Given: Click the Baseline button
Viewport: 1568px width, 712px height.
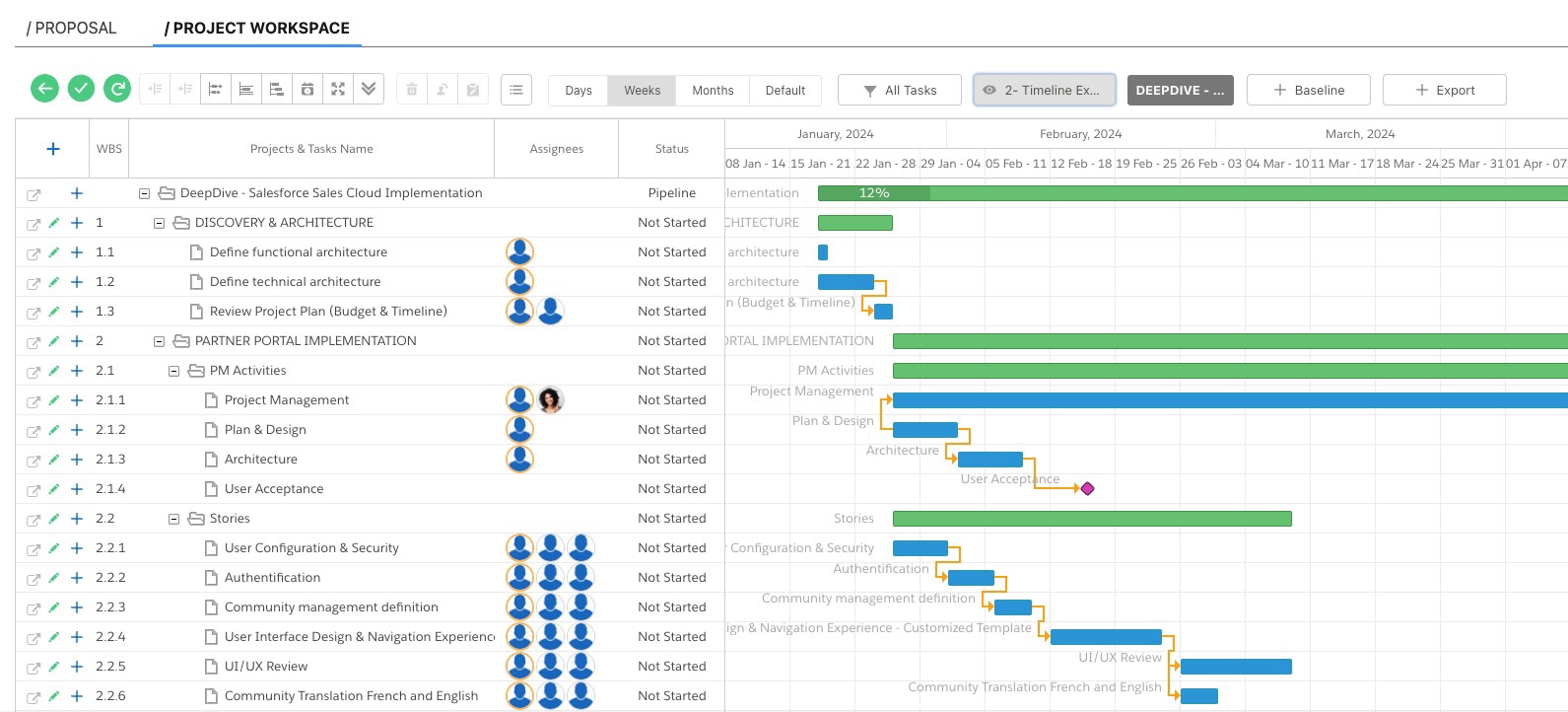Looking at the screenshot, I should [1309, 90].
